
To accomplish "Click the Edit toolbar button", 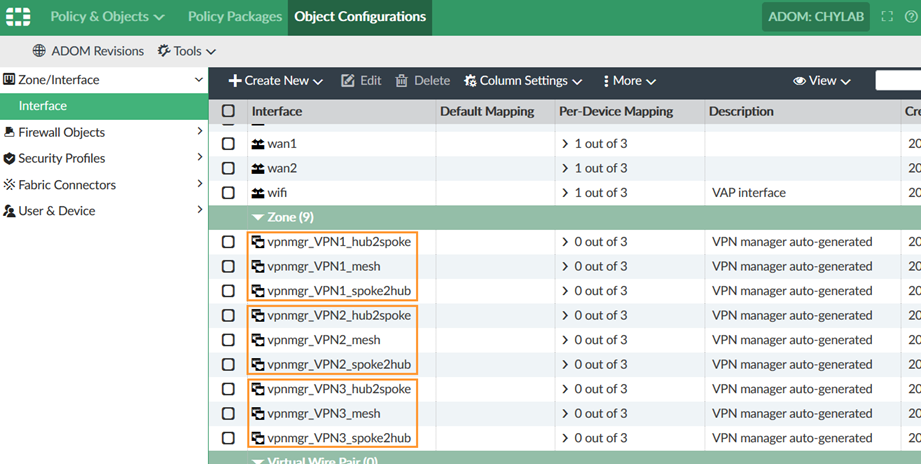I will 361,80.
